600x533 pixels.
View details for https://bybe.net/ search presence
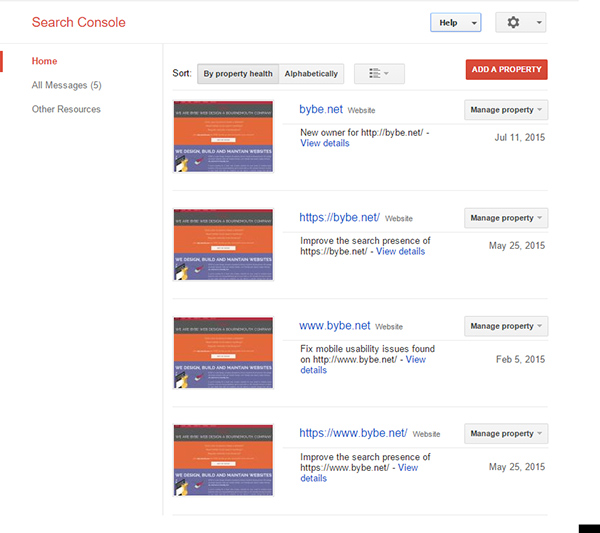coord(400,251)
